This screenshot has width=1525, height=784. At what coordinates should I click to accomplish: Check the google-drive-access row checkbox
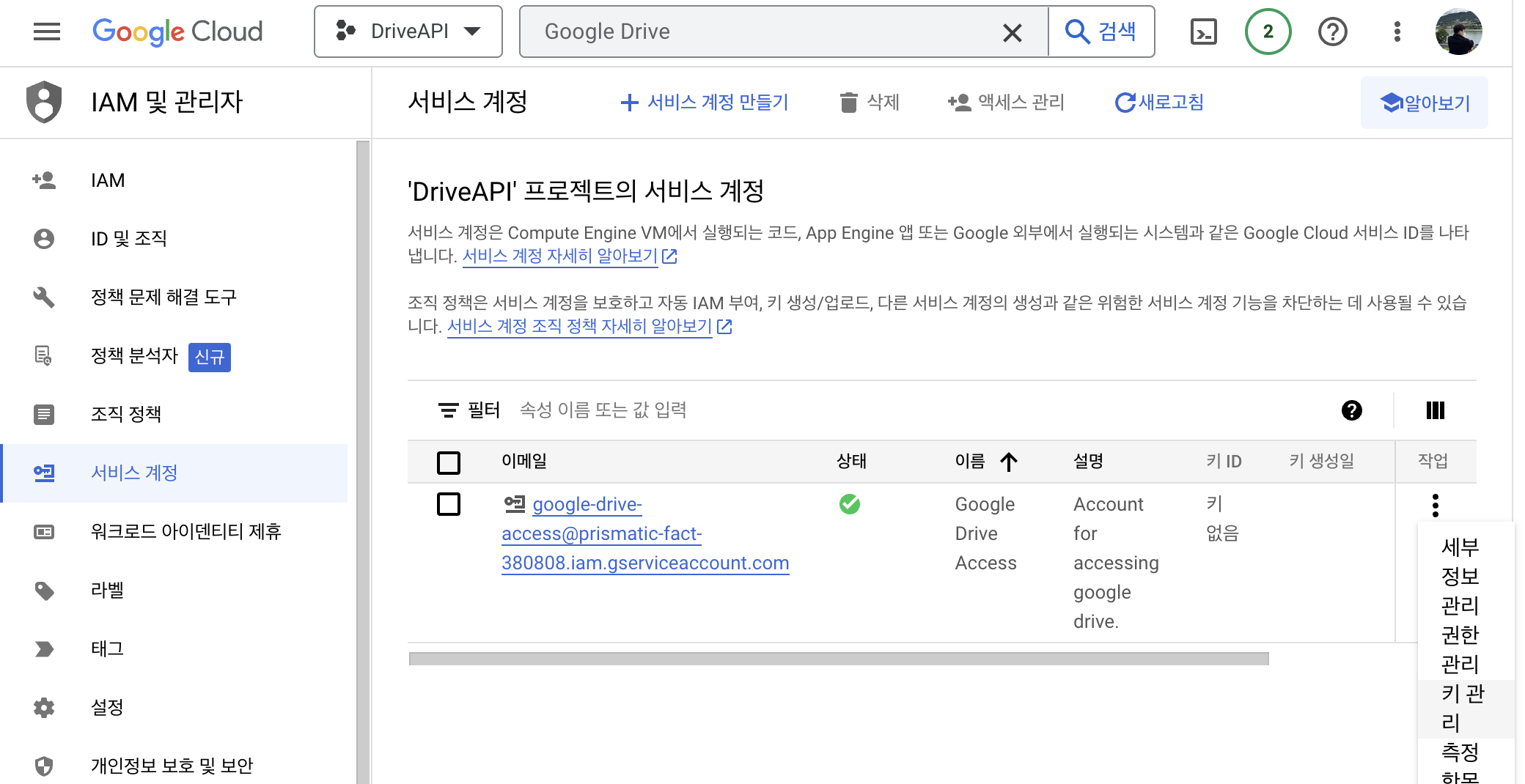pos(449,505)
